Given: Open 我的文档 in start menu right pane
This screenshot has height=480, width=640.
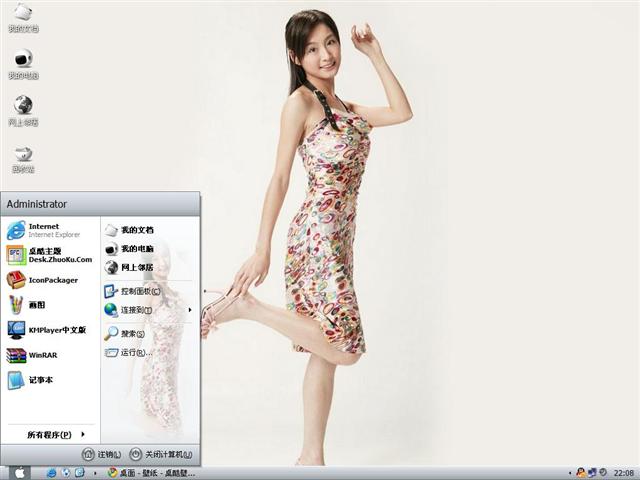Looking at the screenshot, I should [129, 230].
